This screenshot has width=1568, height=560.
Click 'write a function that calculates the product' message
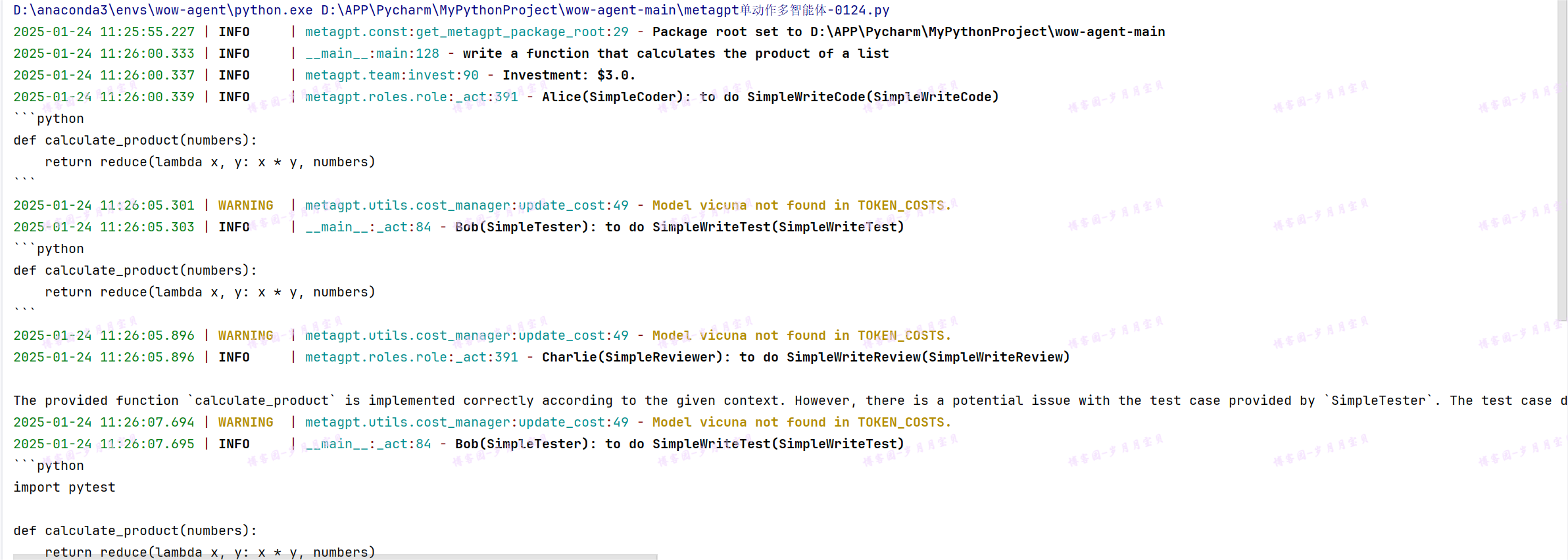675,54
